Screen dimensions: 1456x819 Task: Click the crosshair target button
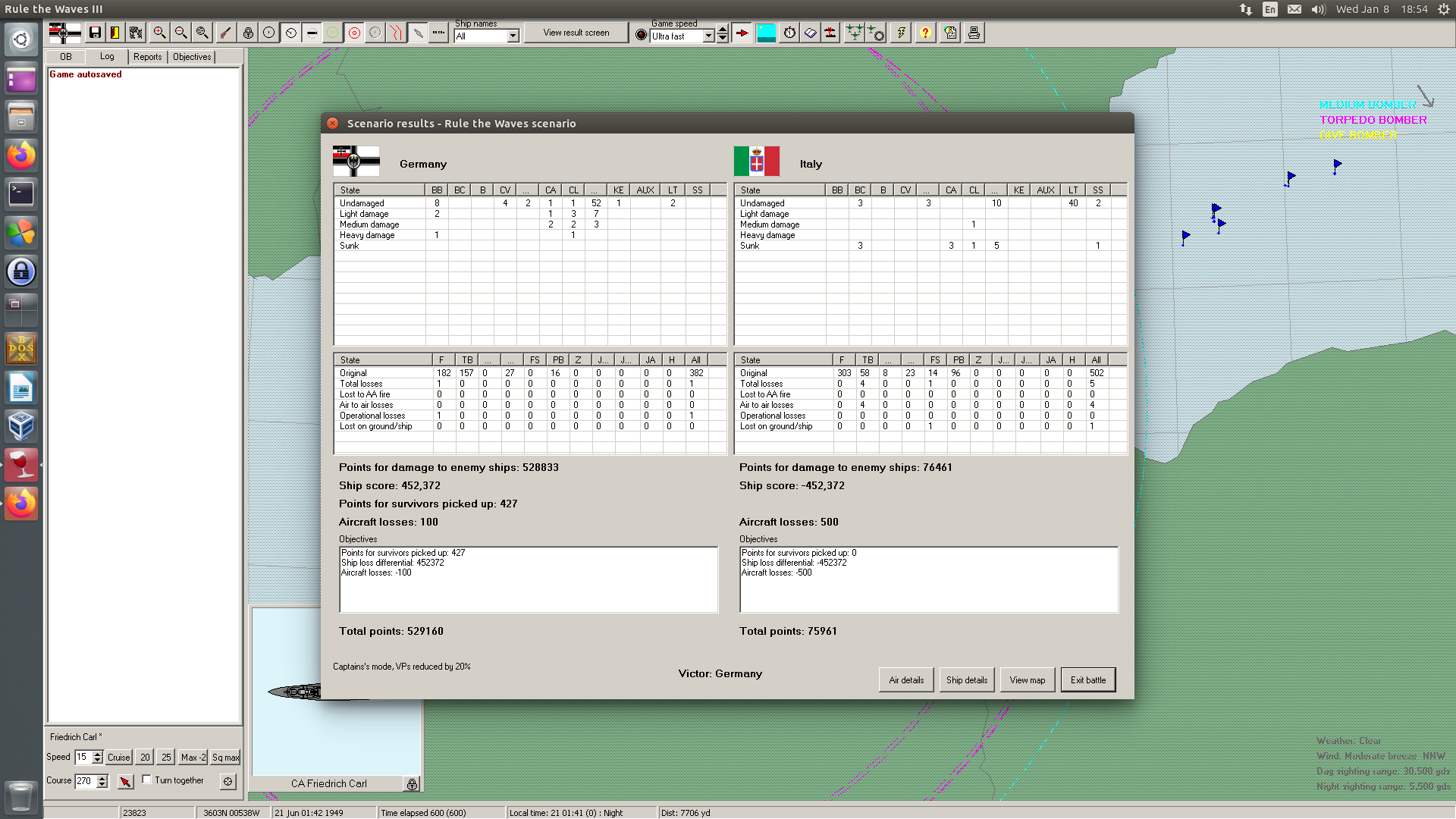tap(227, 781)
